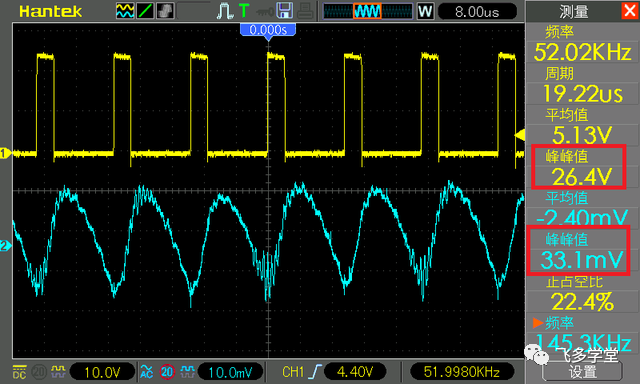The height and width of the screenshot is (384, 640).
Task: Click the 33.1mV CH2 peak-to-peak value
Action: tap(582, 260)
